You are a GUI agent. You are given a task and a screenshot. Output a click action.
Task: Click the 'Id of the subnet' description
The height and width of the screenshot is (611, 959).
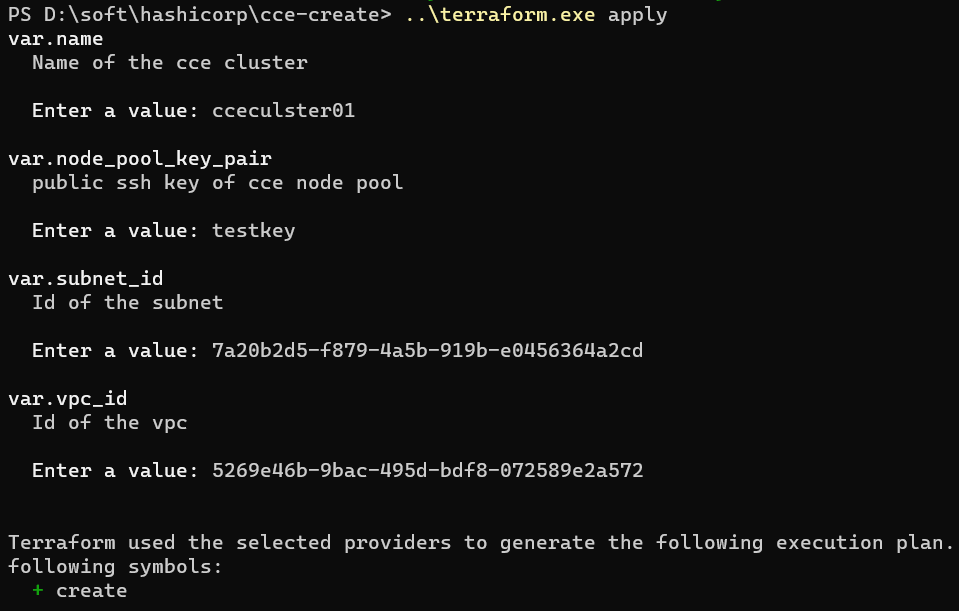127,303
